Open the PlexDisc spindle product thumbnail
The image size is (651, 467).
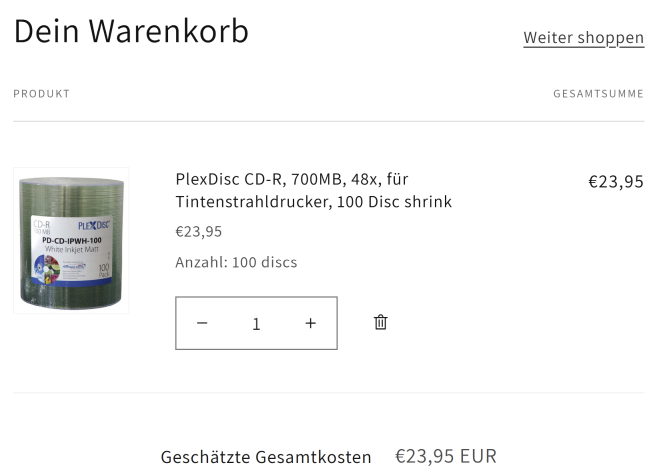71,240
